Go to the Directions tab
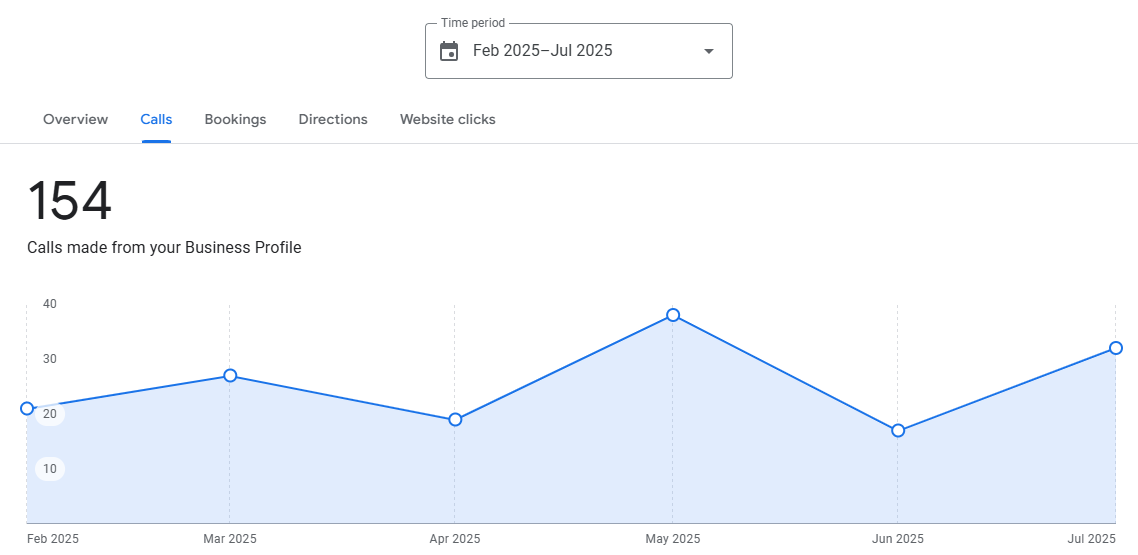1138x555 pixels. click(333, 120)
